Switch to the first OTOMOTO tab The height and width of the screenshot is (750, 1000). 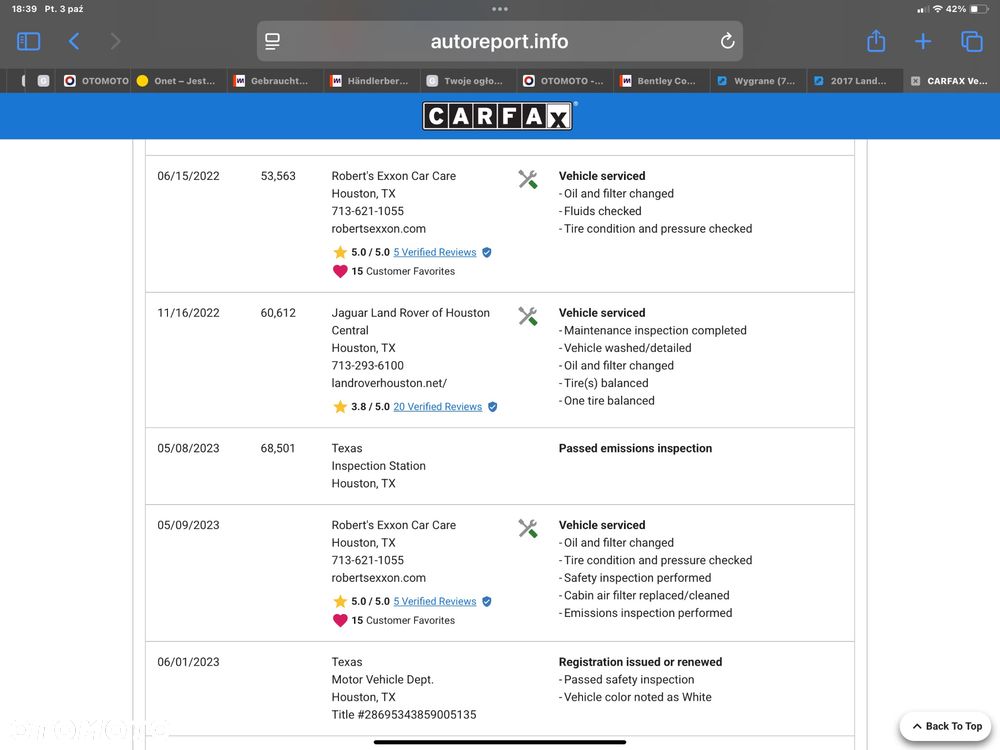[x=96, y=81]
